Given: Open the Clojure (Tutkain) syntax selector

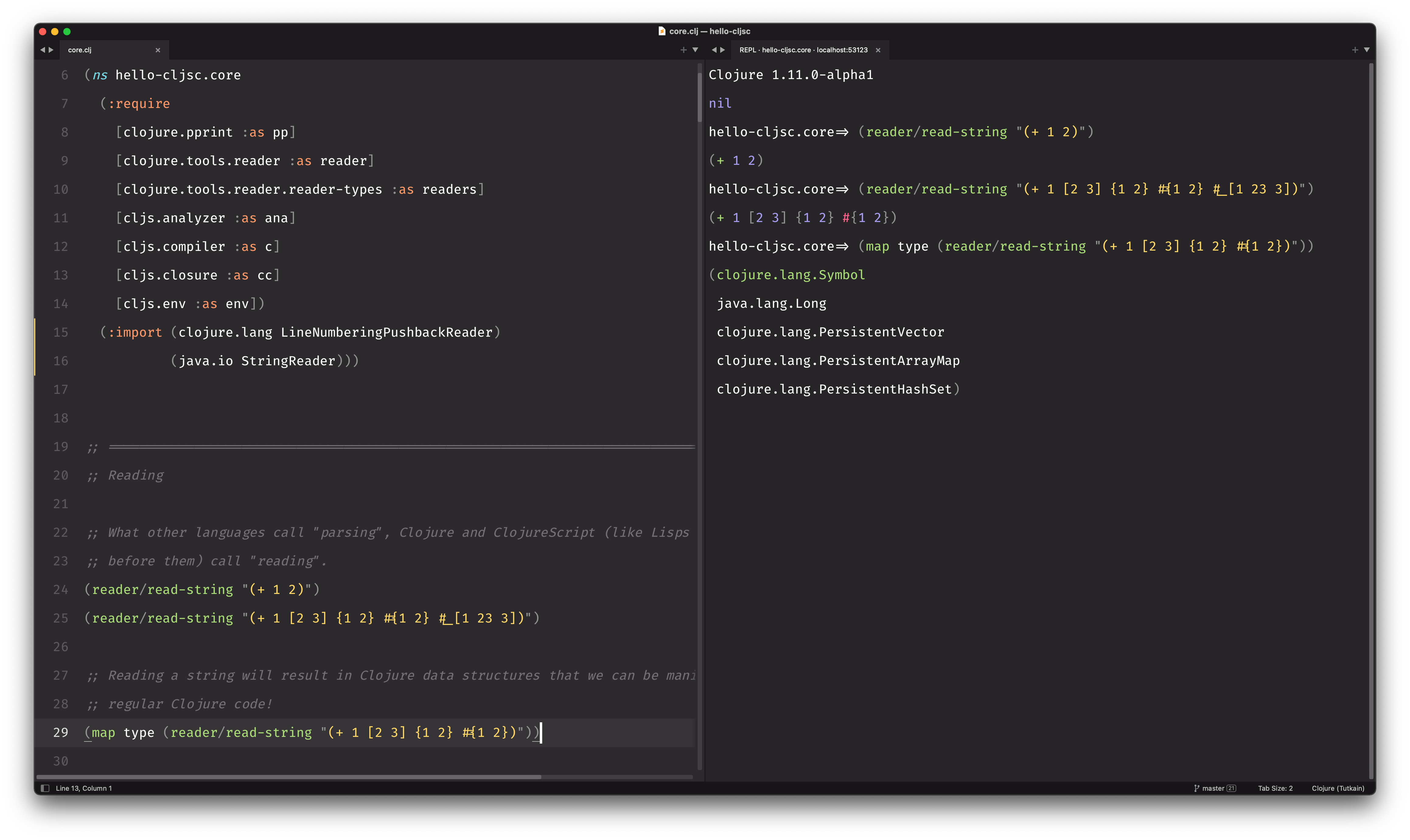Looking at the screenshot, I should pyautogui.click(x=1338, y=788).
